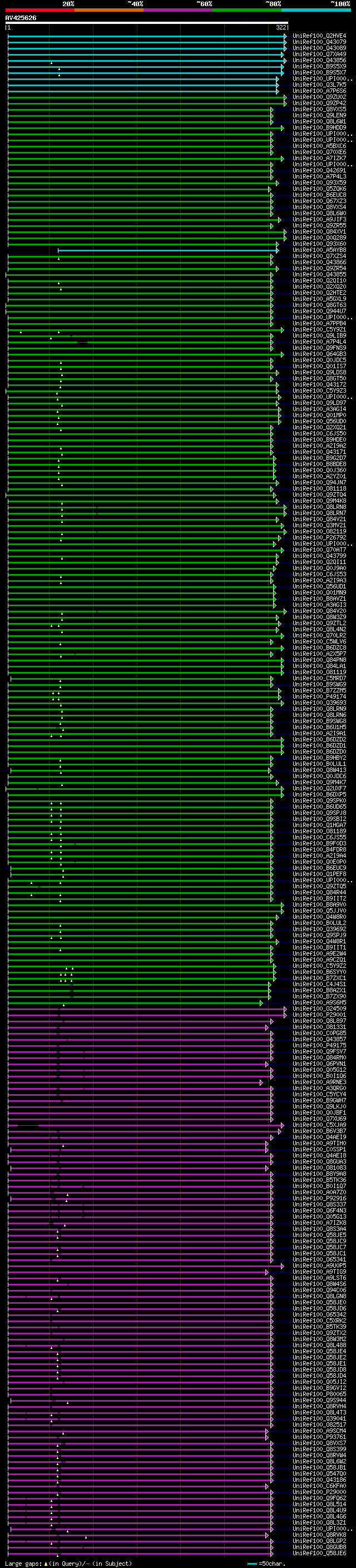The image size is (356, 1568).
Task: Click the red 20% identity legend segment
Action: 39,10
